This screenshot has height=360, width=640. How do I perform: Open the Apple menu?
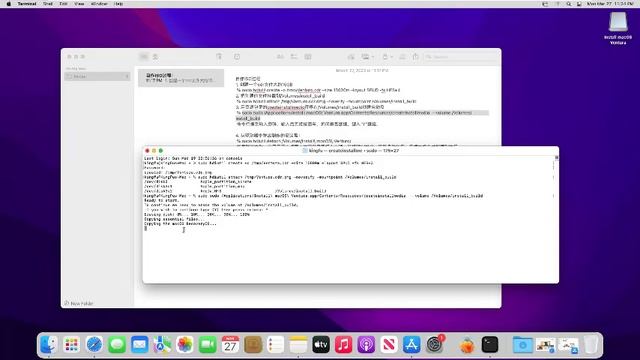coord(9,4)
